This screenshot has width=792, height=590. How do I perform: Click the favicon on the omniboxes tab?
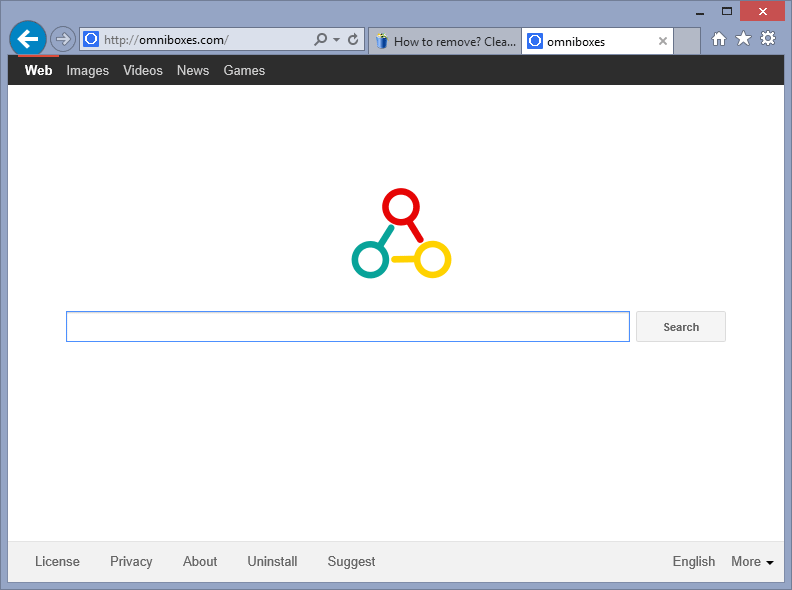[x=535, y=41]
